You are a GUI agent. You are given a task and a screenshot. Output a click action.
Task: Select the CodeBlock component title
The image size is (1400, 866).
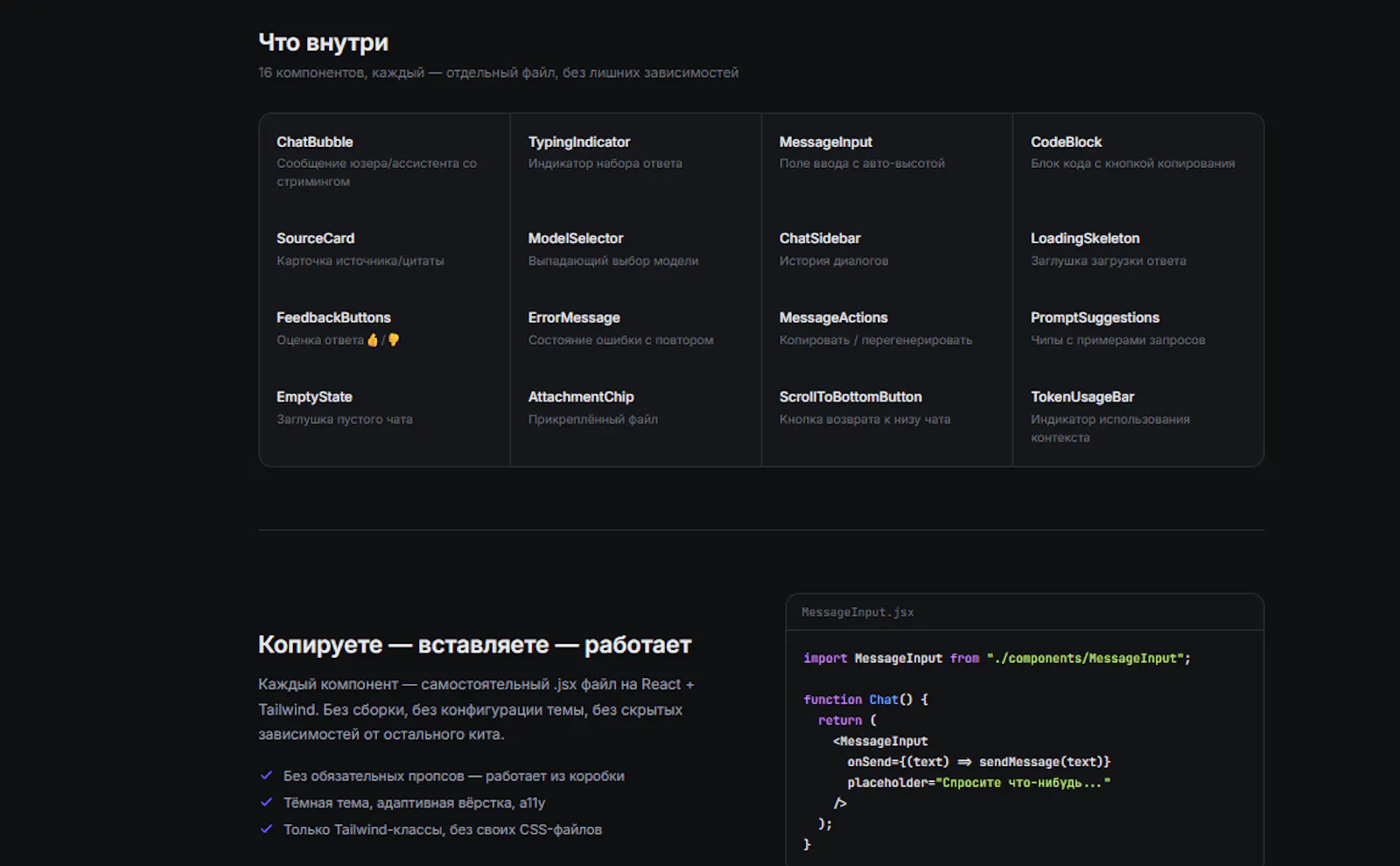click(1066, 142)
